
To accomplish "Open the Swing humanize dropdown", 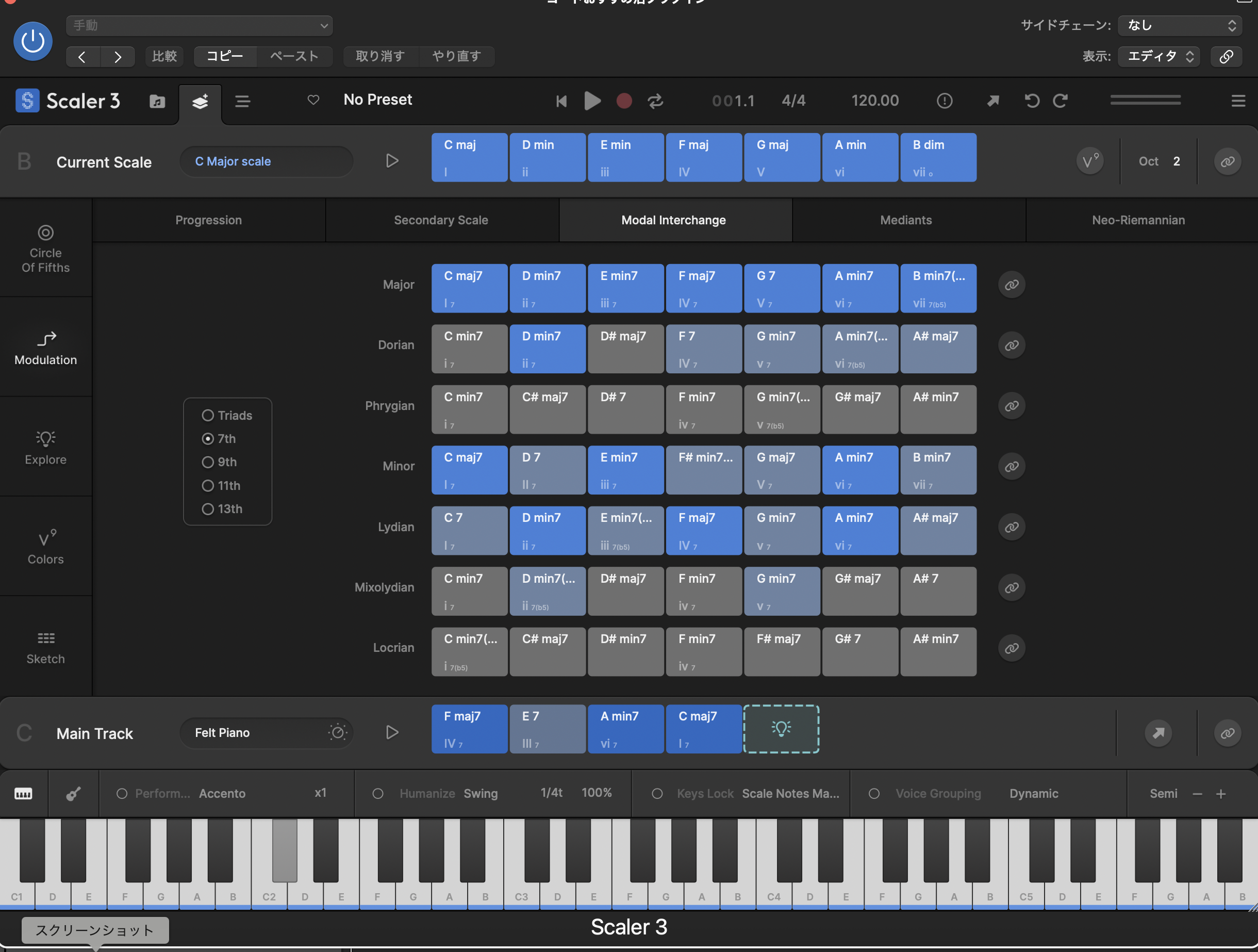I will (481, 793).
